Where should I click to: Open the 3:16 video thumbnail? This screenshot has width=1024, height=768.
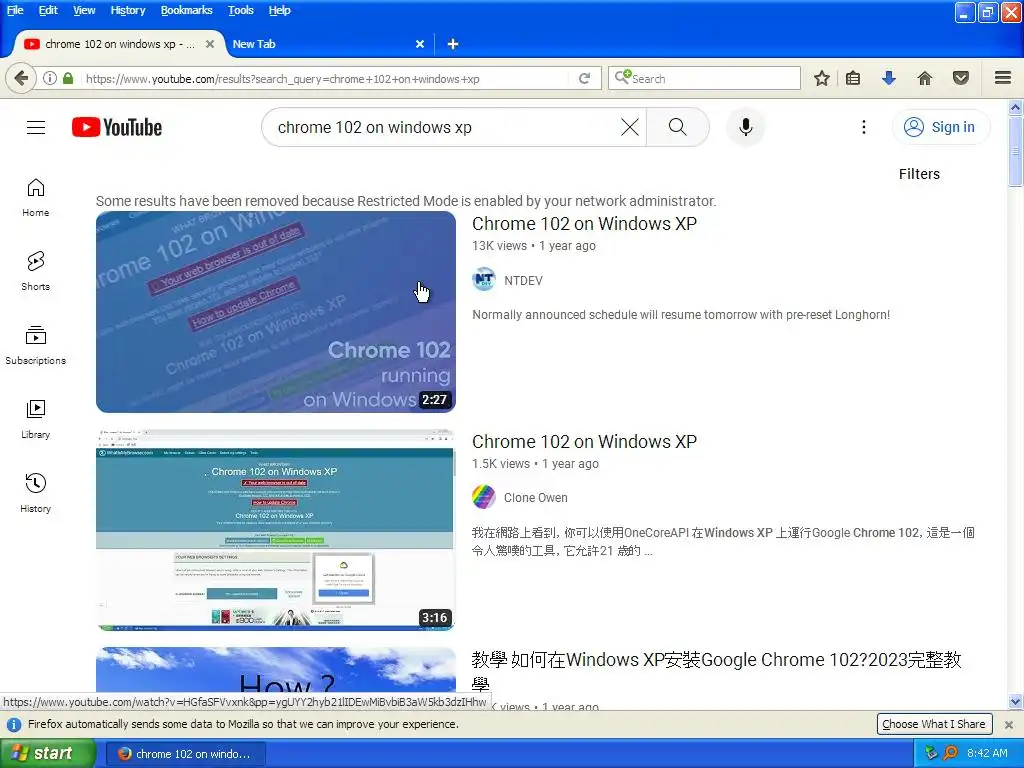276,530
